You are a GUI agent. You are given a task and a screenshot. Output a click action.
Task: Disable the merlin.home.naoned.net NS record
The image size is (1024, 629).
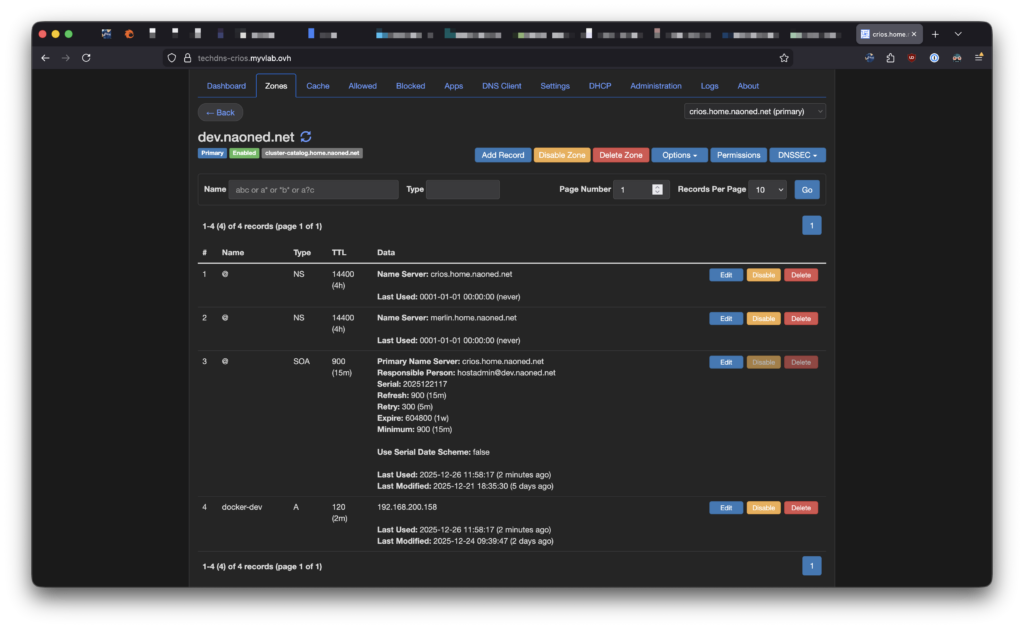[x=763, y=319]
